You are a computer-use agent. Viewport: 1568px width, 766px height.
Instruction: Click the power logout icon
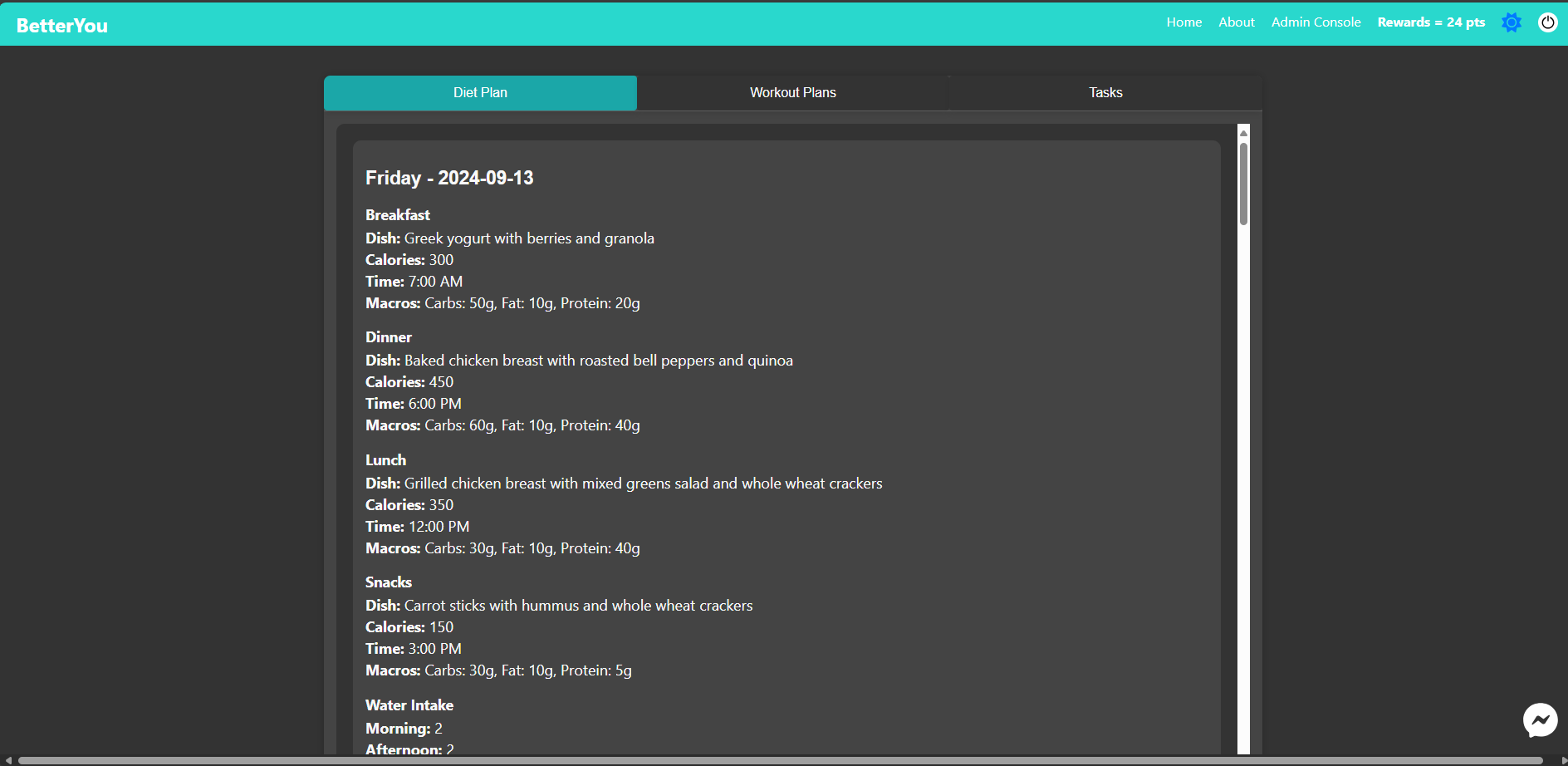tap(1548, 22)
